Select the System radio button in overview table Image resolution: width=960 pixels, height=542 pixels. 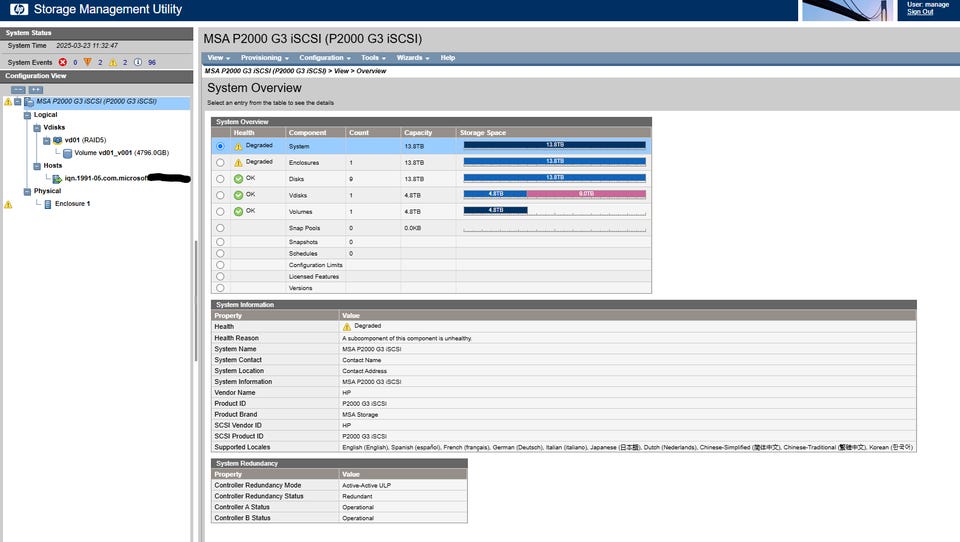pyautogui.click(x=220, y=146)
